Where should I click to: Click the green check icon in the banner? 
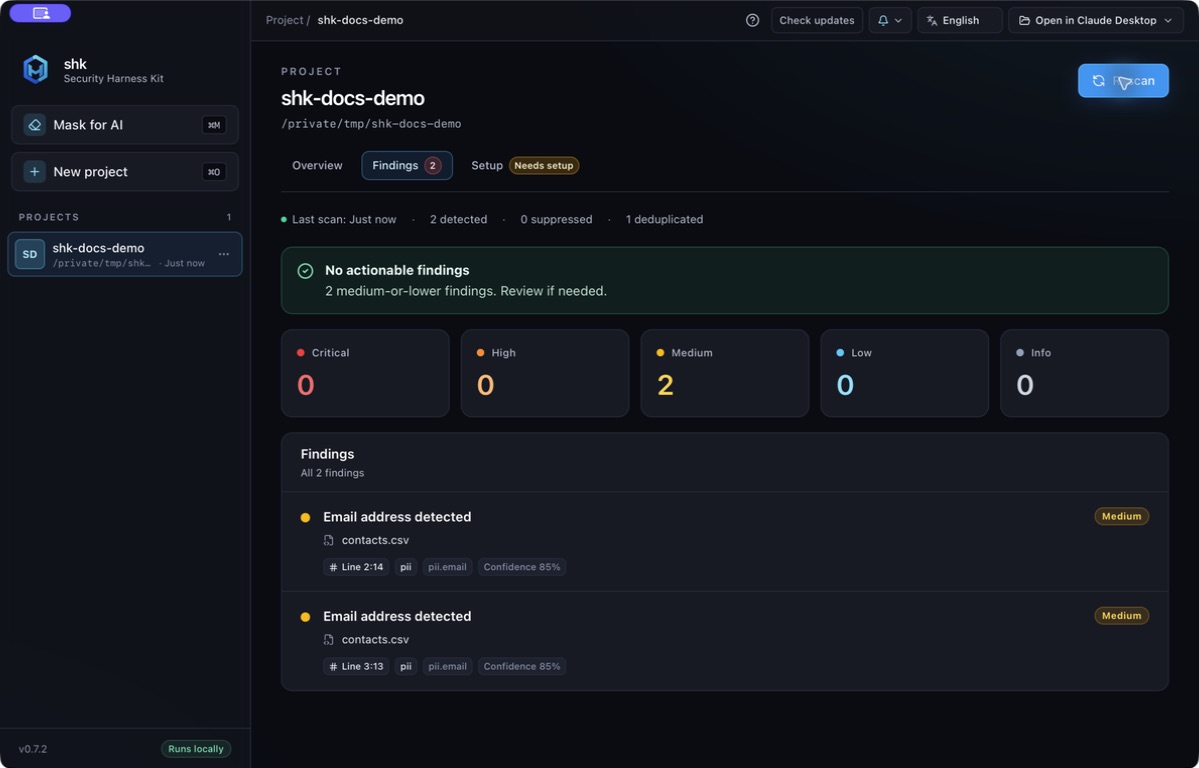pos(305,271)
